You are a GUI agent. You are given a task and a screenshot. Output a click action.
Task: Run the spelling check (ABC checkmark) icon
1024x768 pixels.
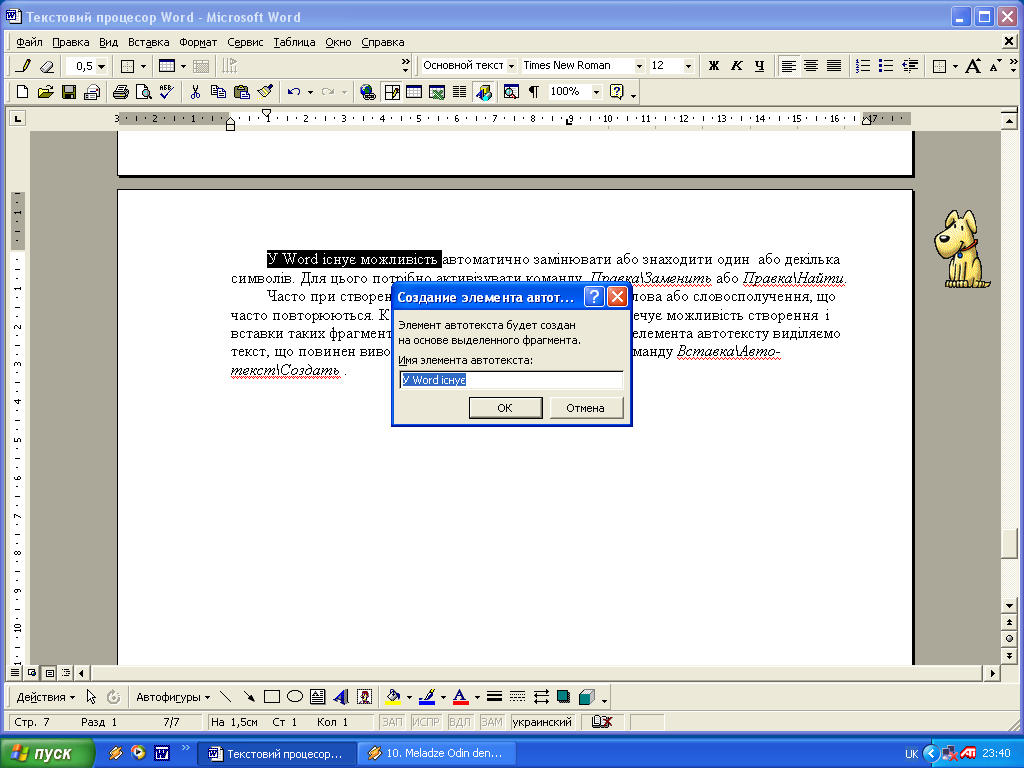pos(167,92)
